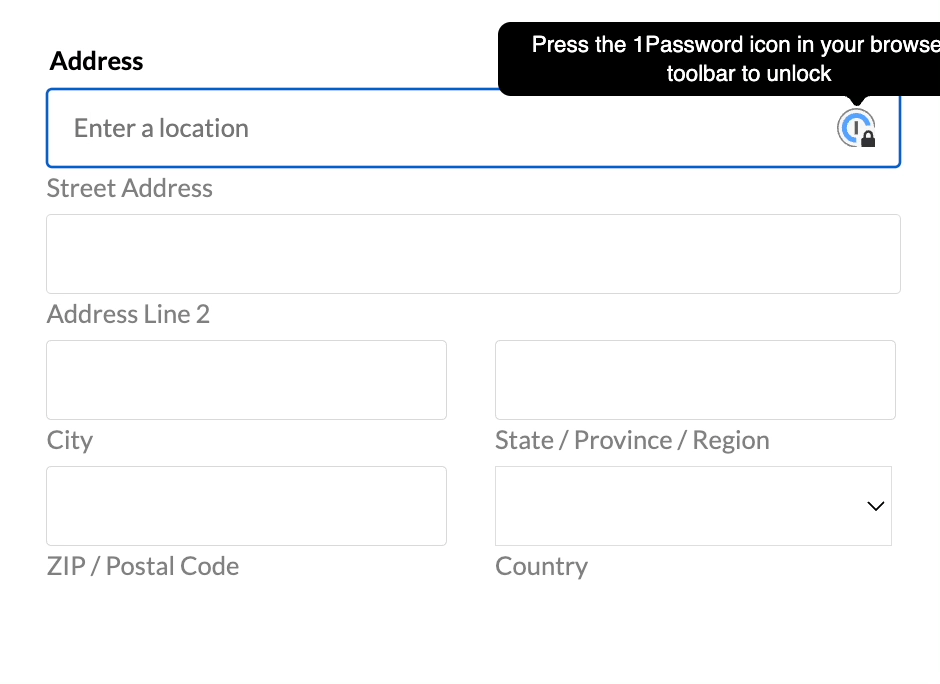The height and width of the screenshot is (684, 940).
Task: Click the 'Press the 1Password icon' tooltip line
Action: [736, 44]
